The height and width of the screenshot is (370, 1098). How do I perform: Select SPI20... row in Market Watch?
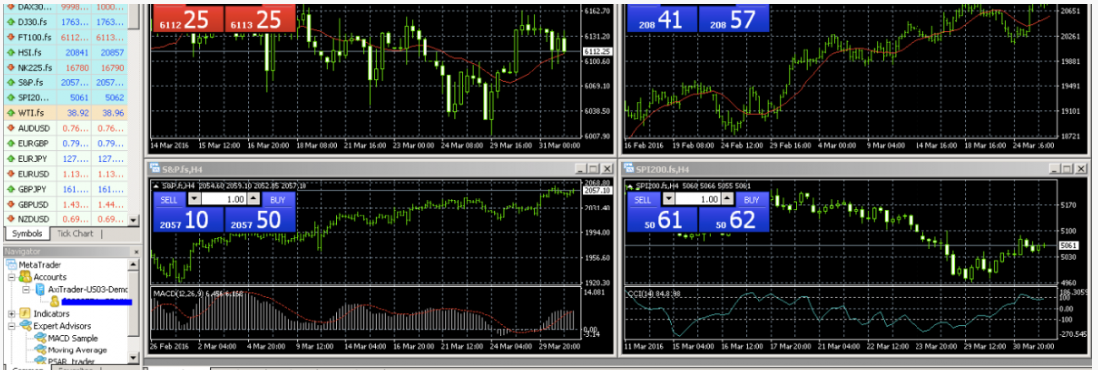click(x=64, y=97)
